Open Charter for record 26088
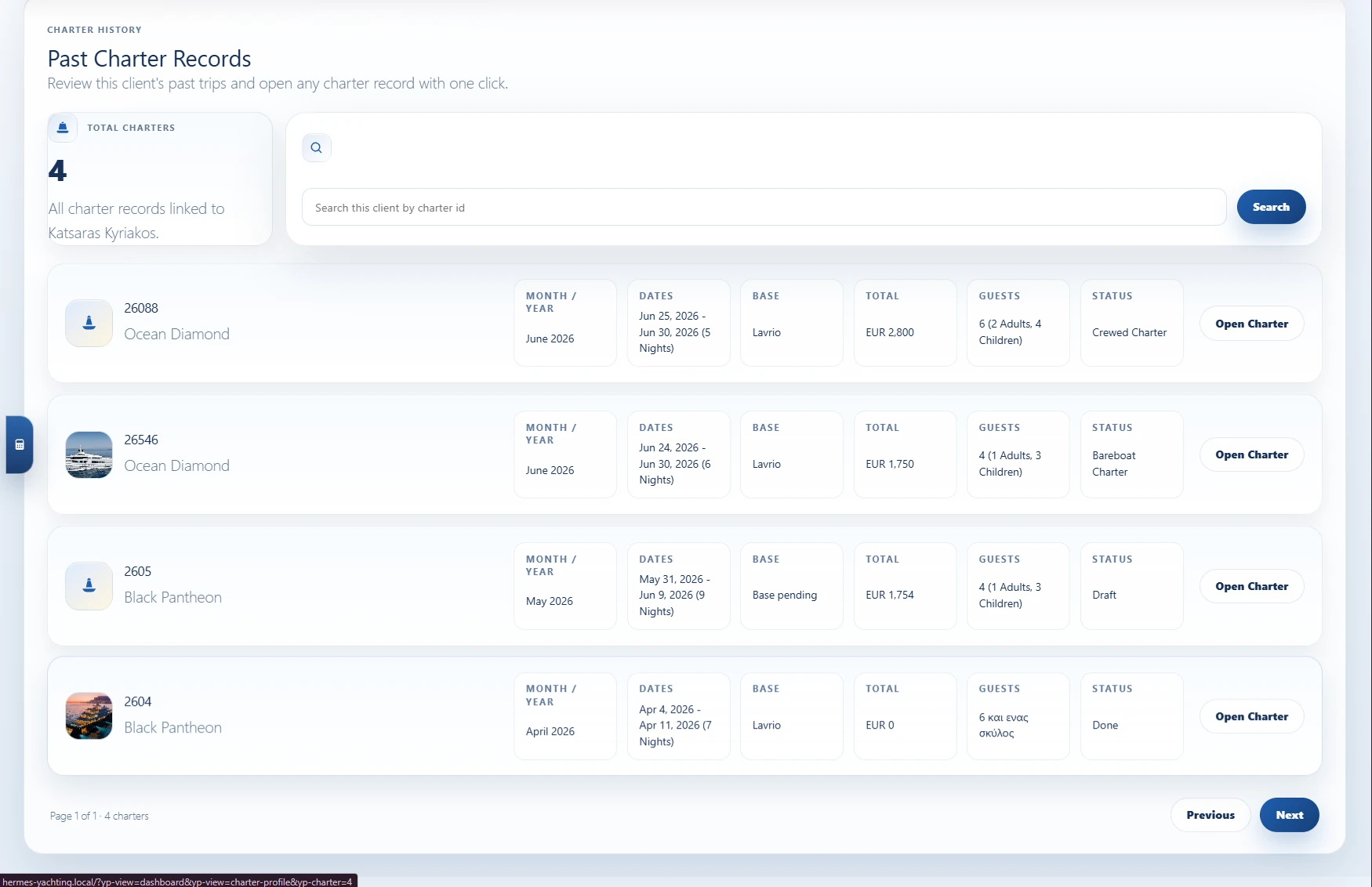This screenshot has width=1372, height=887. pyautogui.click(x=1251, y=324)
